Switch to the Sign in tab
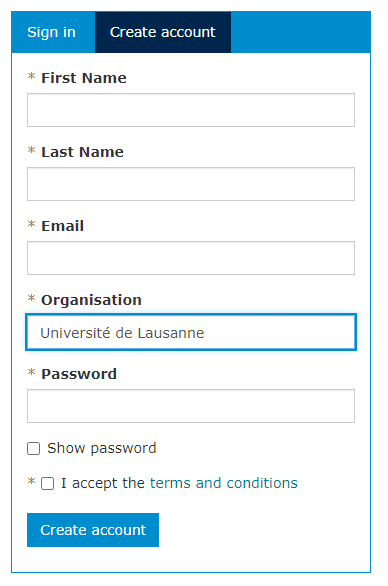This screenshot has width=388, height=586. pos(53,32)
